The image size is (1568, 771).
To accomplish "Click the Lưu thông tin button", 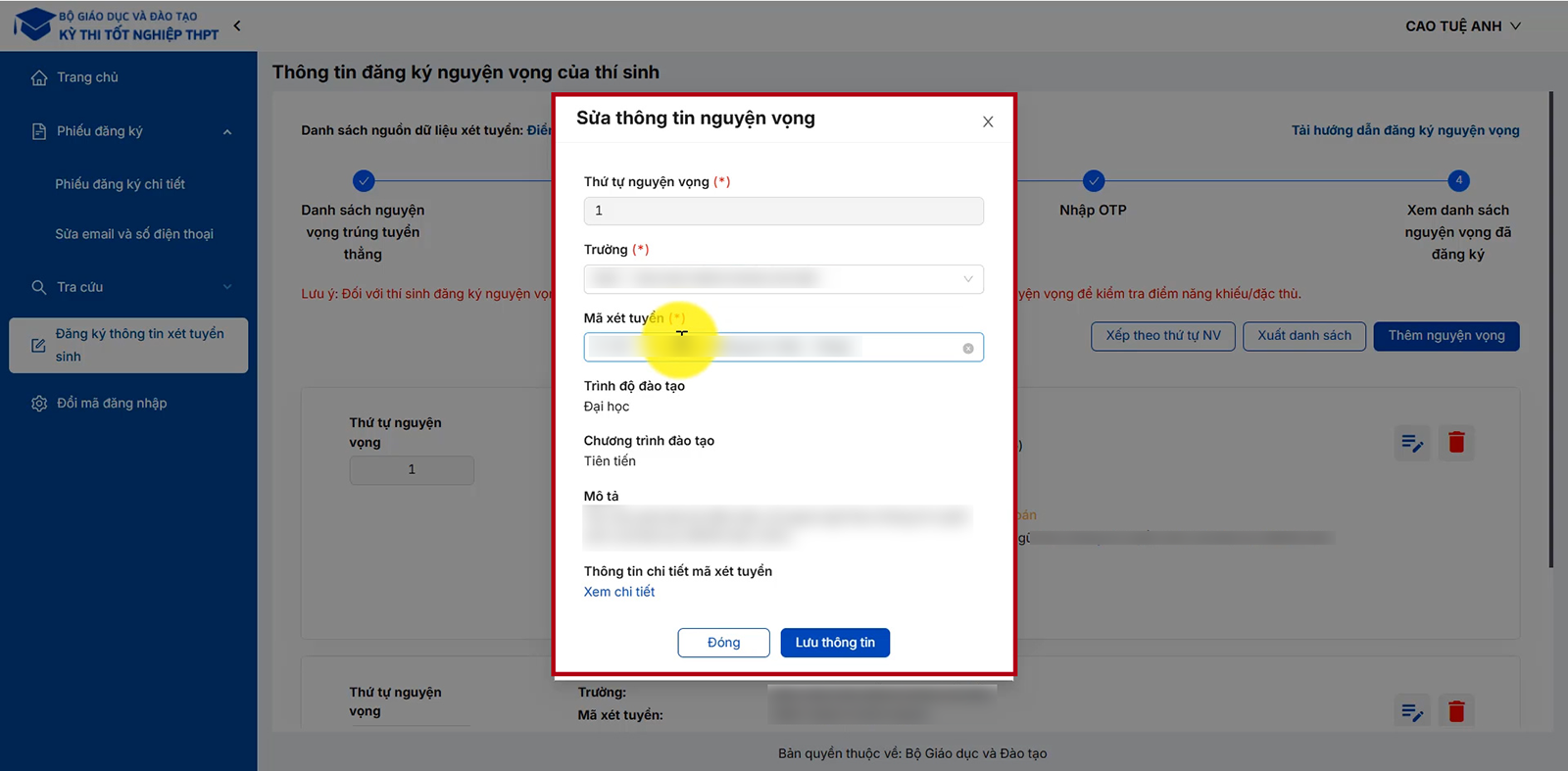I will tap(835, 643).
